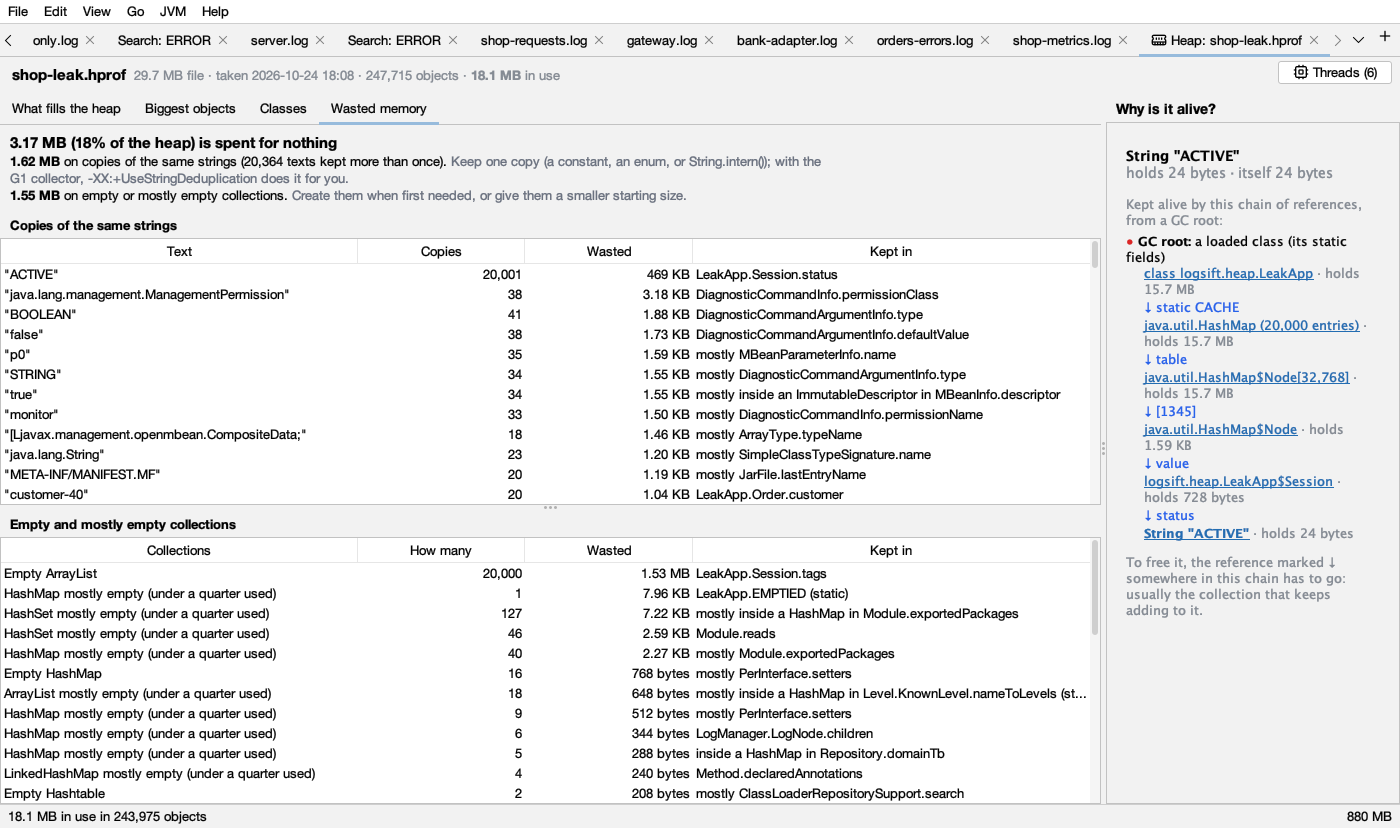Close the only.log tab
The image size is (1400, 828).
click(90, 41)
